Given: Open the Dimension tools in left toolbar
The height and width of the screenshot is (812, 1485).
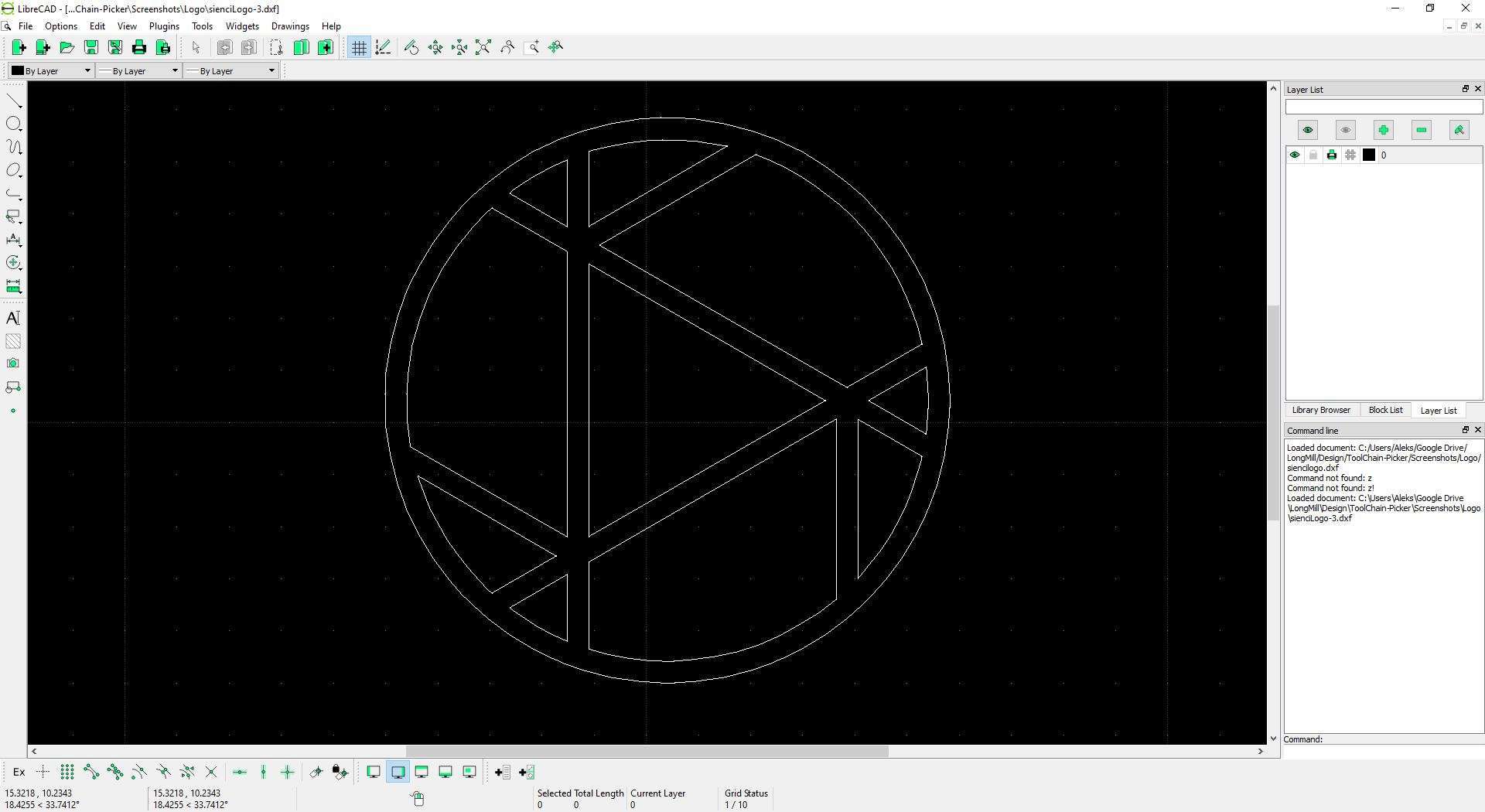Looking at the screenshot, I should 14,240.
